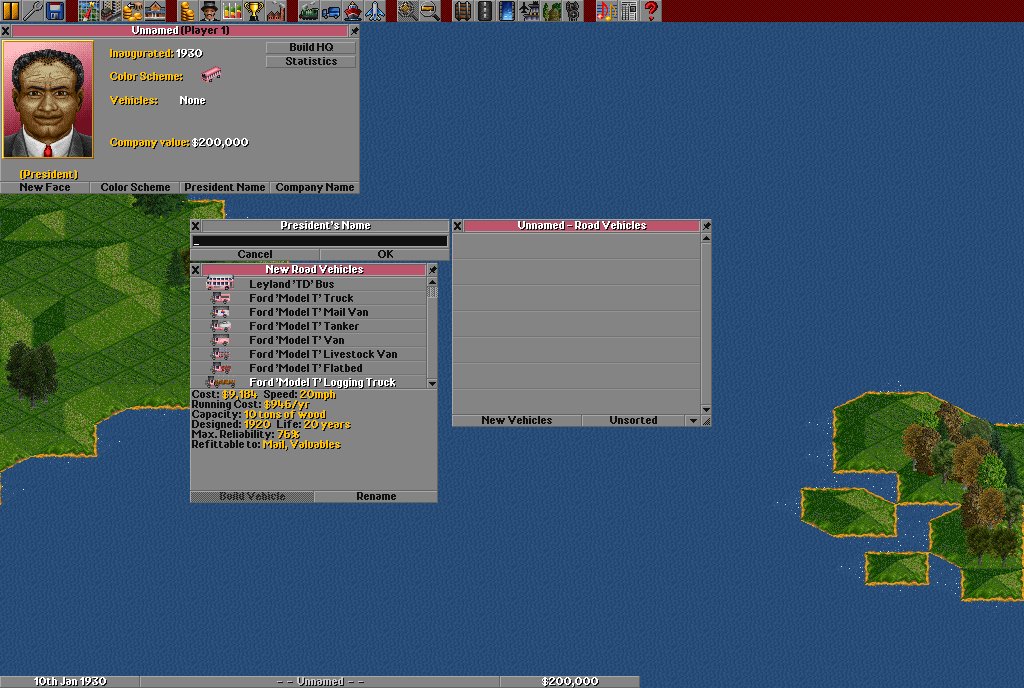Select Ford 'Model T' Livestock Van row
This screenshot has width=1024, height=688.
(x=308, y=354)
